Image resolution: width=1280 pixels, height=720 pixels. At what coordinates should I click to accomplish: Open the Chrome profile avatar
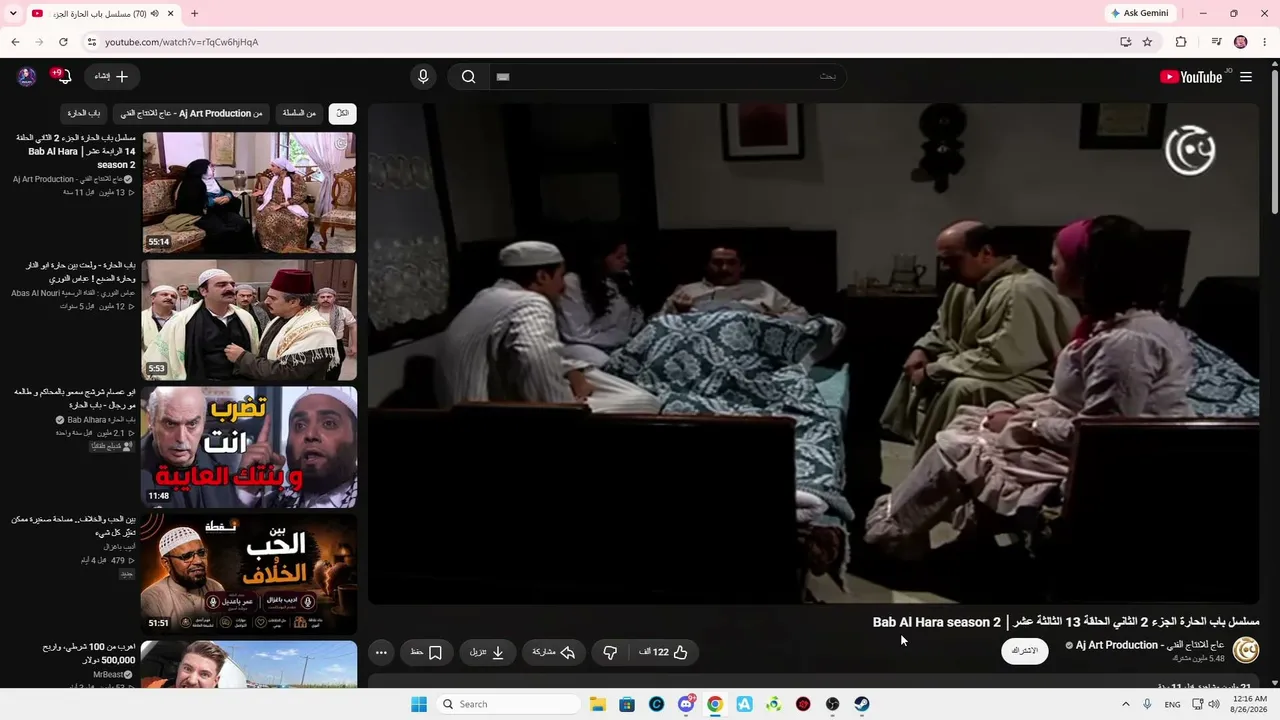click(x=1241, y=42)
